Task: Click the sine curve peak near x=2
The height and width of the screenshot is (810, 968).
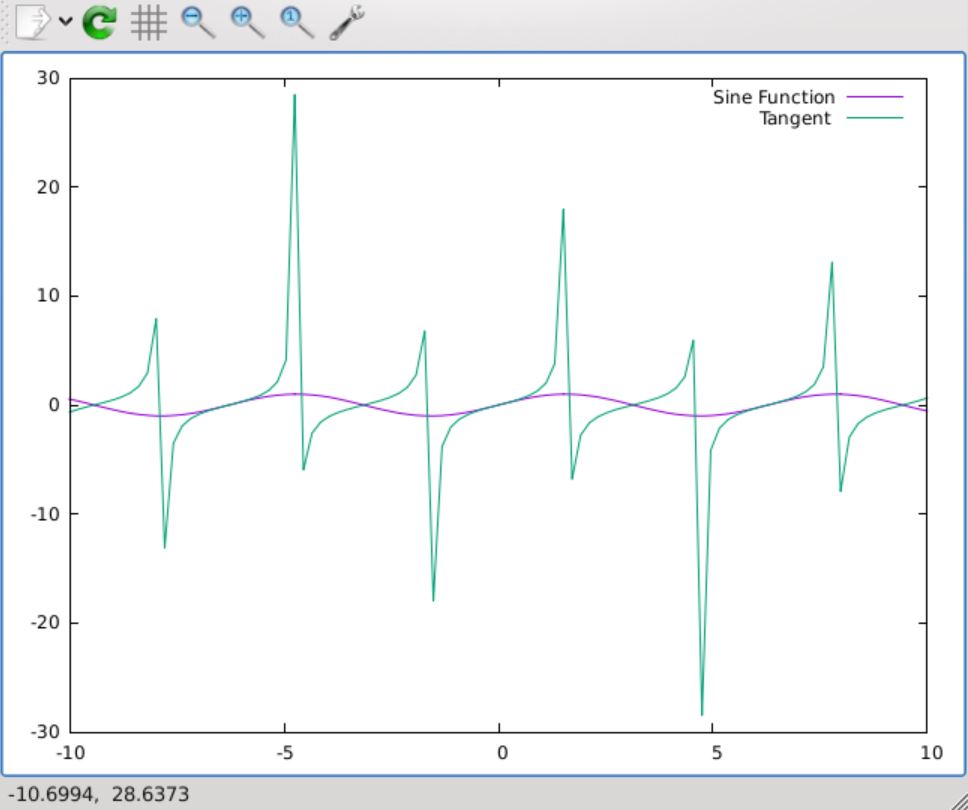Action: pyautogui.click(x=567, y=393)
